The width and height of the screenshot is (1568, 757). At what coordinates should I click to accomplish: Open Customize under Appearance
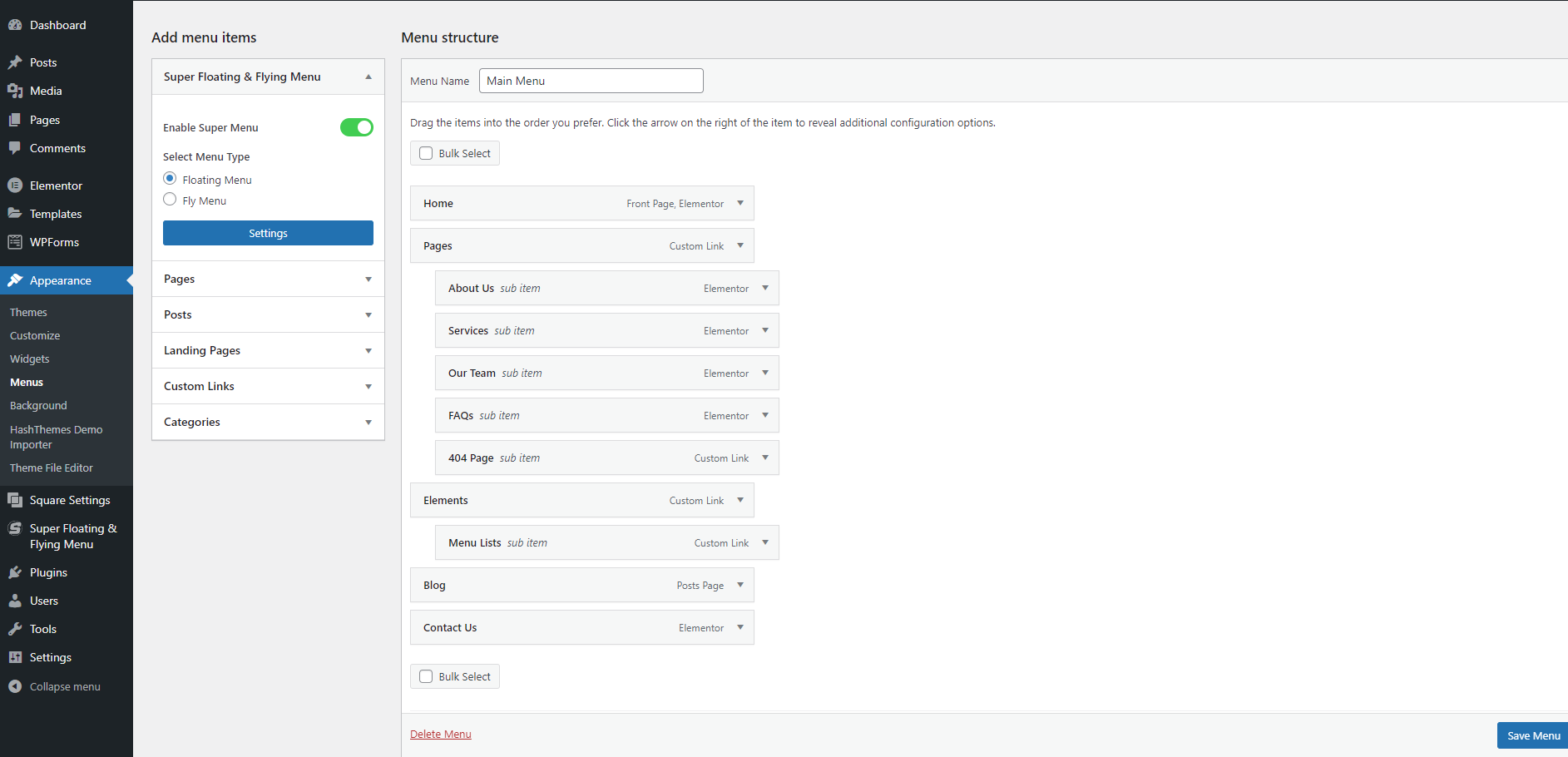click(35, 336)
